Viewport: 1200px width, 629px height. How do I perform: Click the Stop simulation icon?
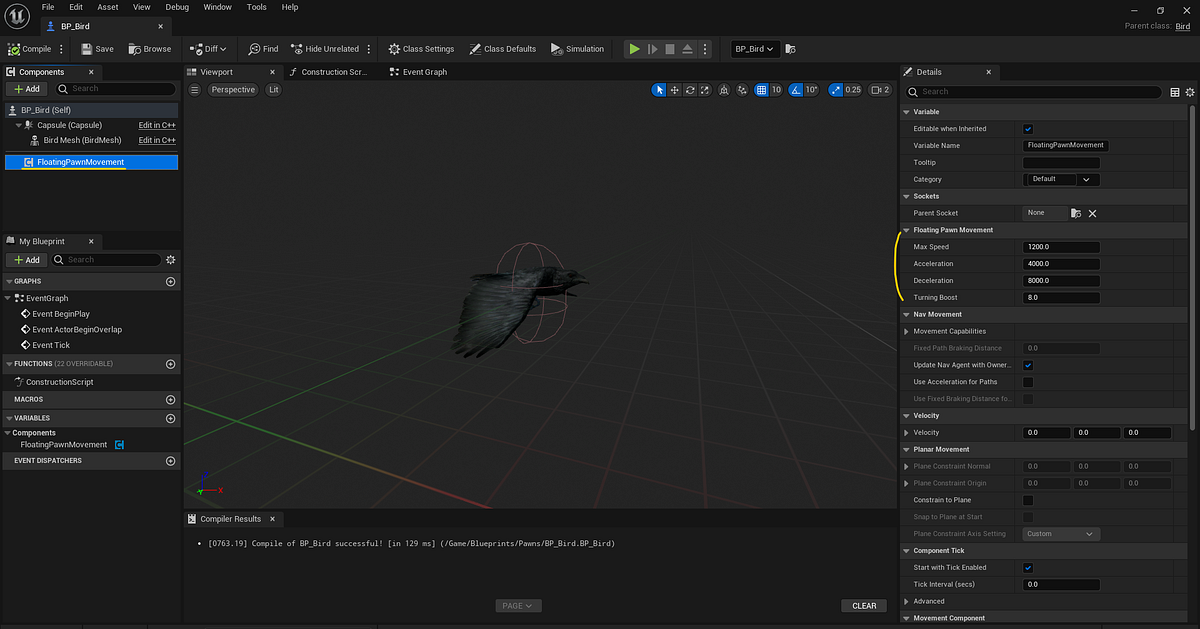tap(670, 48)
